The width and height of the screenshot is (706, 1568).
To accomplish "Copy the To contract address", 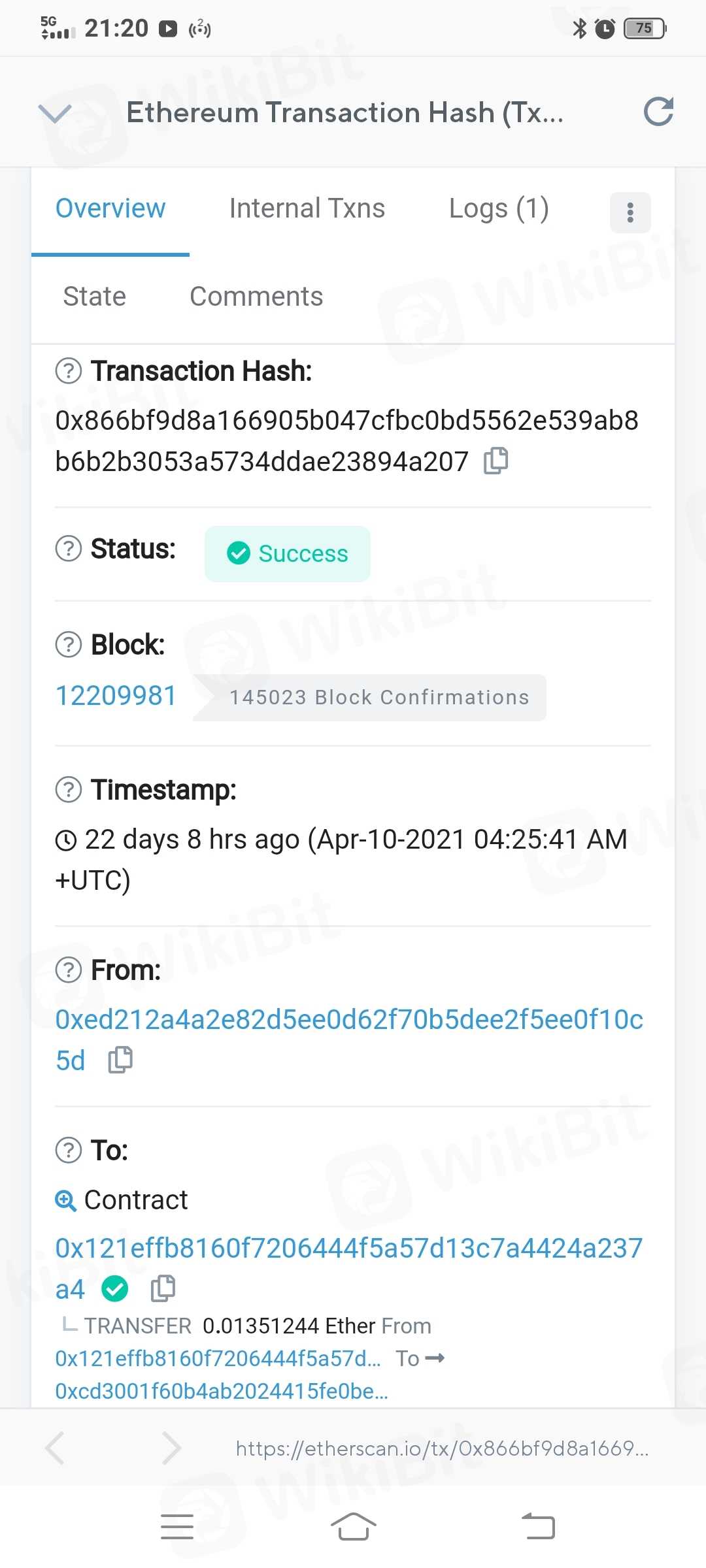I will [163, 1288].
